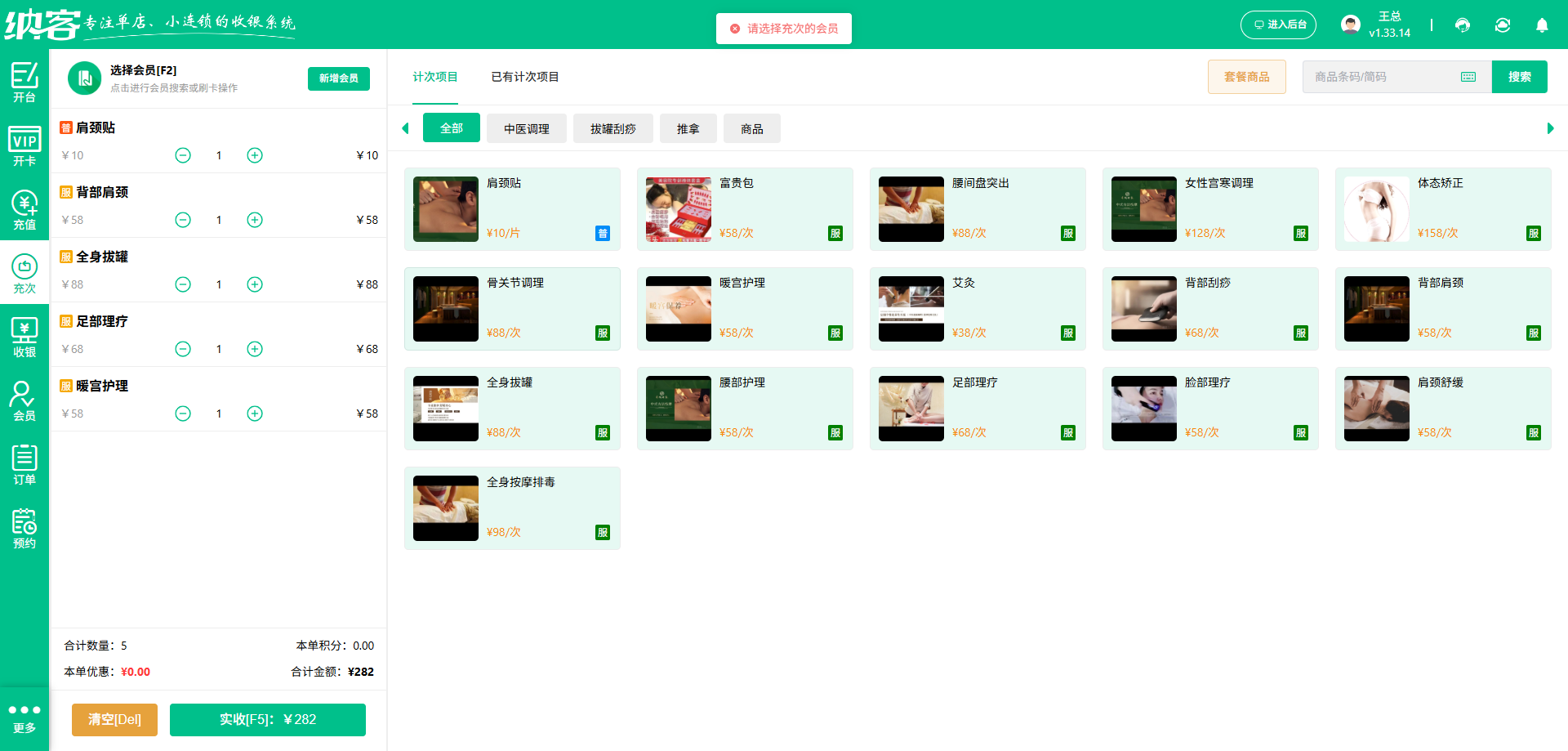1568x751 pixels.
Task: Switch to 收银 using the sidebar icon
Action: 24,337
